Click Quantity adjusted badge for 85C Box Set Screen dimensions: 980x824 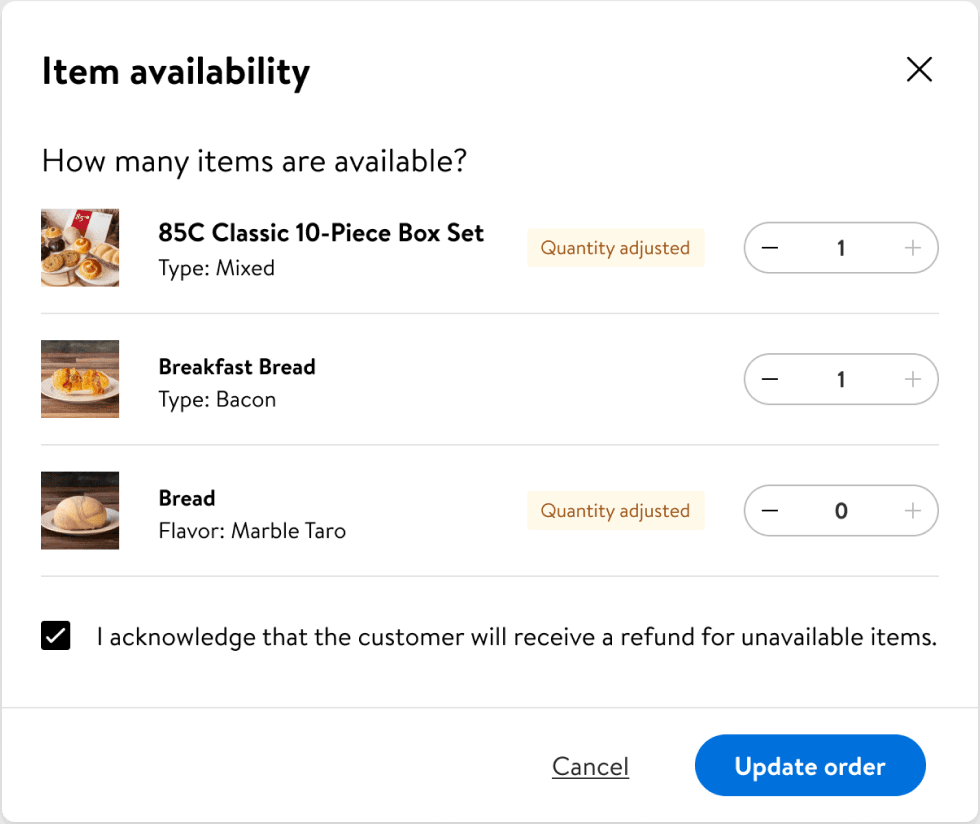coord(615,248)
